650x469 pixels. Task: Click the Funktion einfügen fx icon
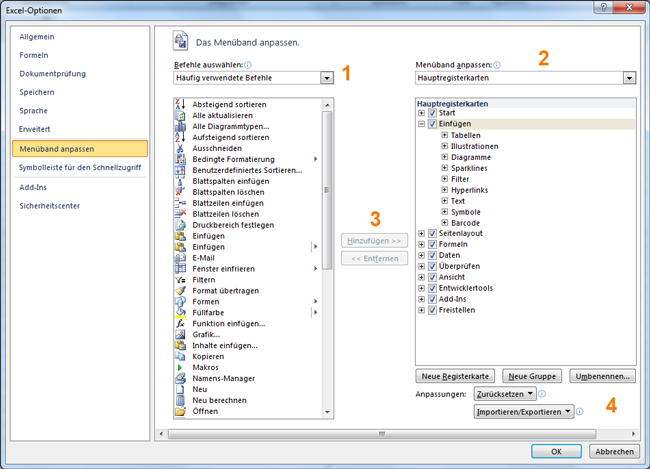click(180, 323)
